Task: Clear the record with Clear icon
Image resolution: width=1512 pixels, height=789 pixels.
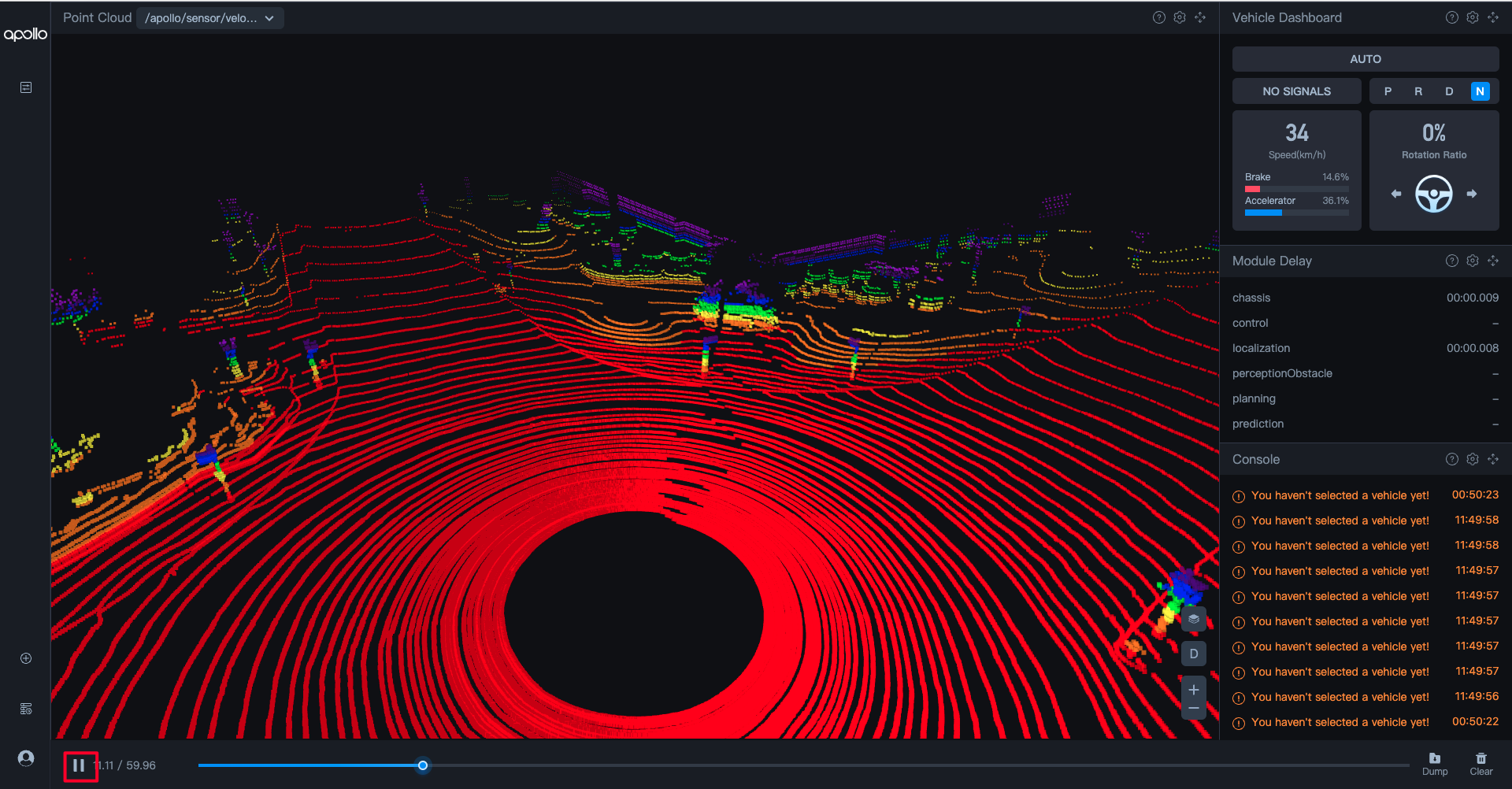Action: tap(1480, 763)
